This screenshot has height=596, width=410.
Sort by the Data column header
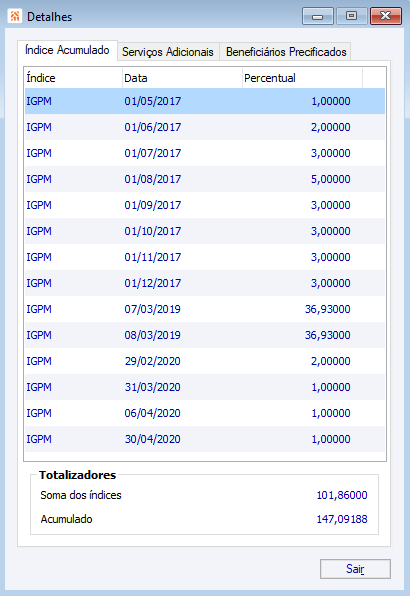tap(182, 78)
